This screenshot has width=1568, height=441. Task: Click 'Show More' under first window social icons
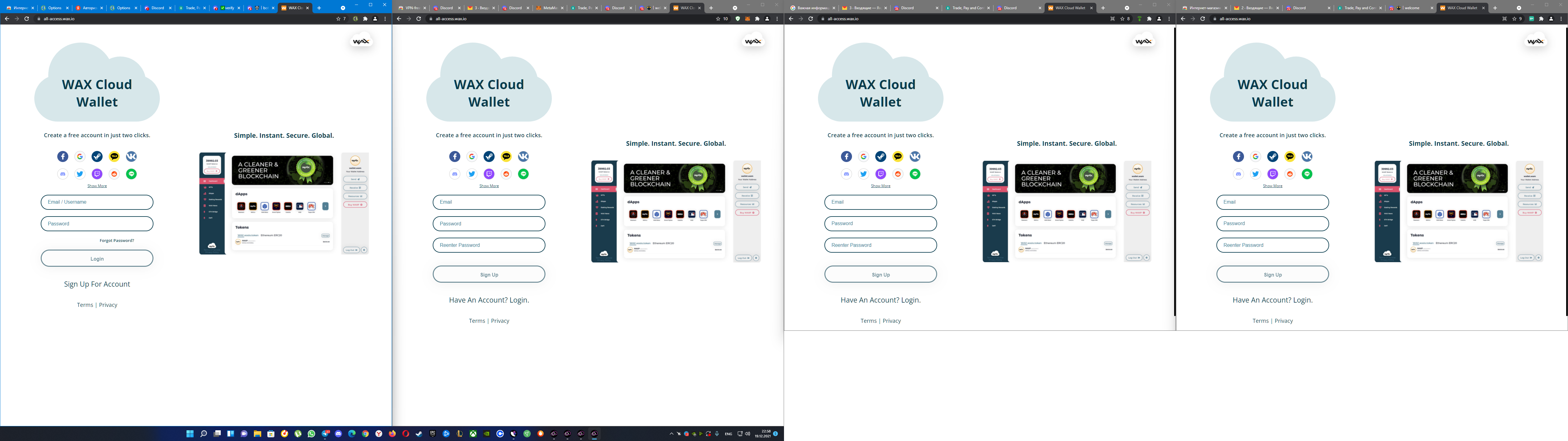click(x=97, y=186)
